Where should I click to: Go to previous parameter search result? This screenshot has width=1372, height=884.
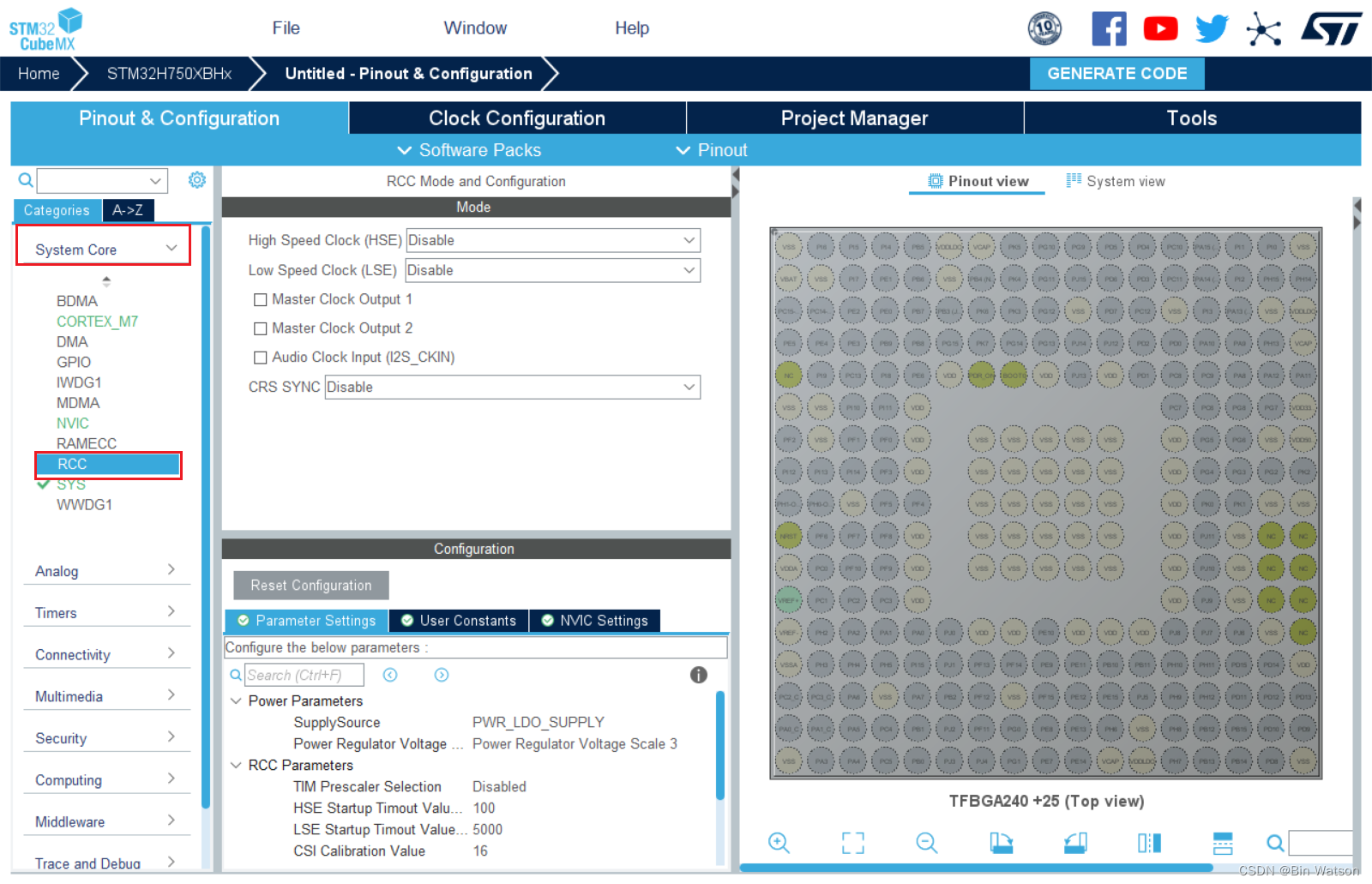click(390, 675)
